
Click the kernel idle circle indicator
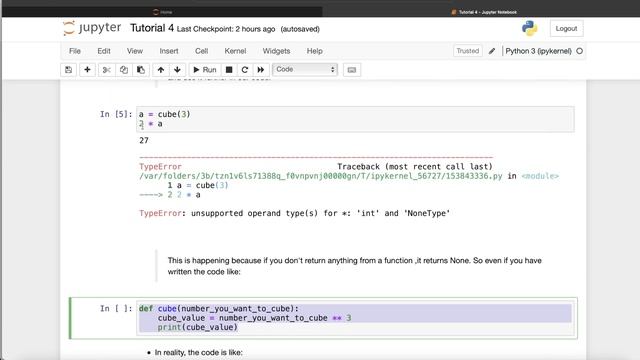pyautogui.click(x=580, y=51)
